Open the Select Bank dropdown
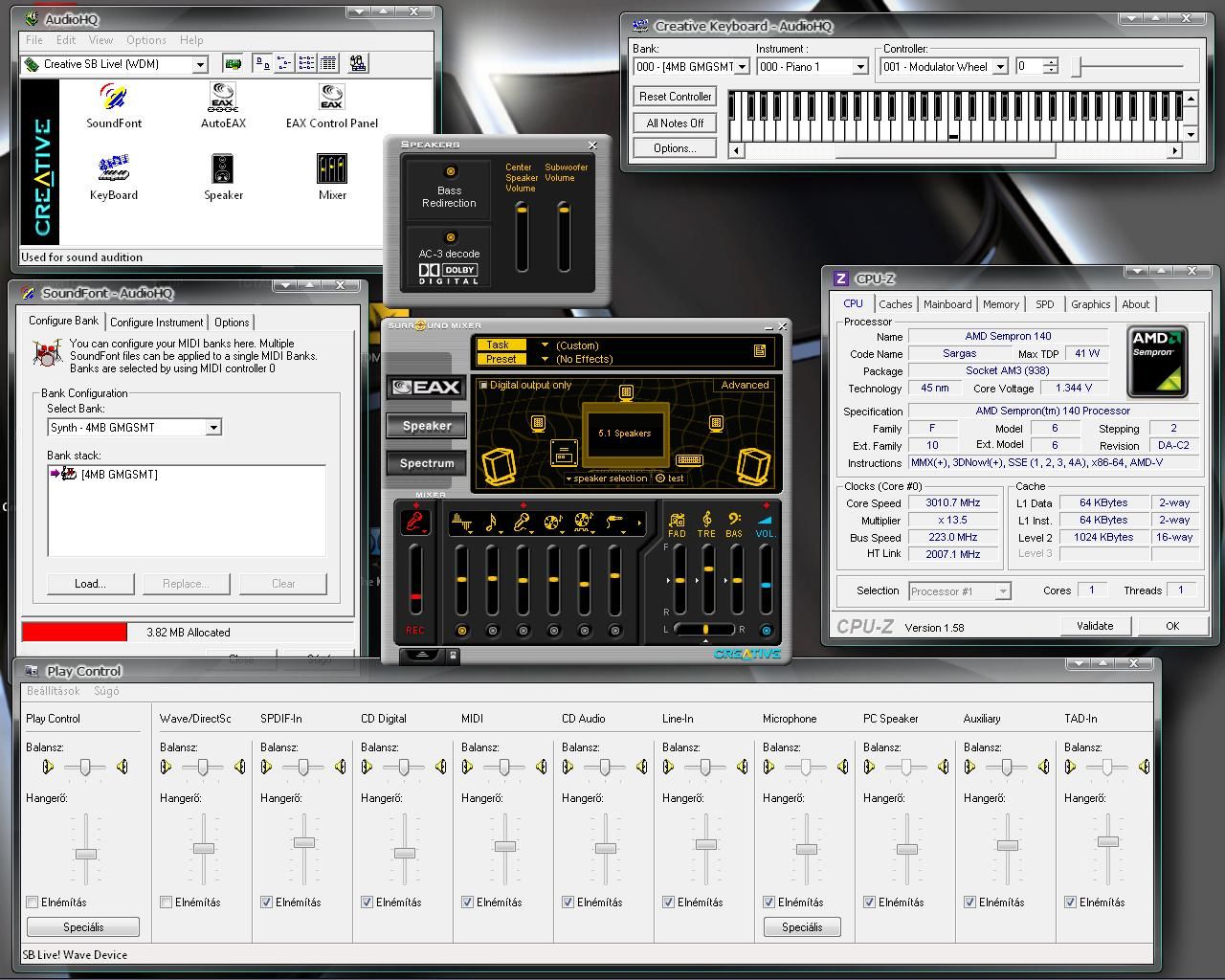The width and height of the screenshot is (1225, 980). pos(213,428)
